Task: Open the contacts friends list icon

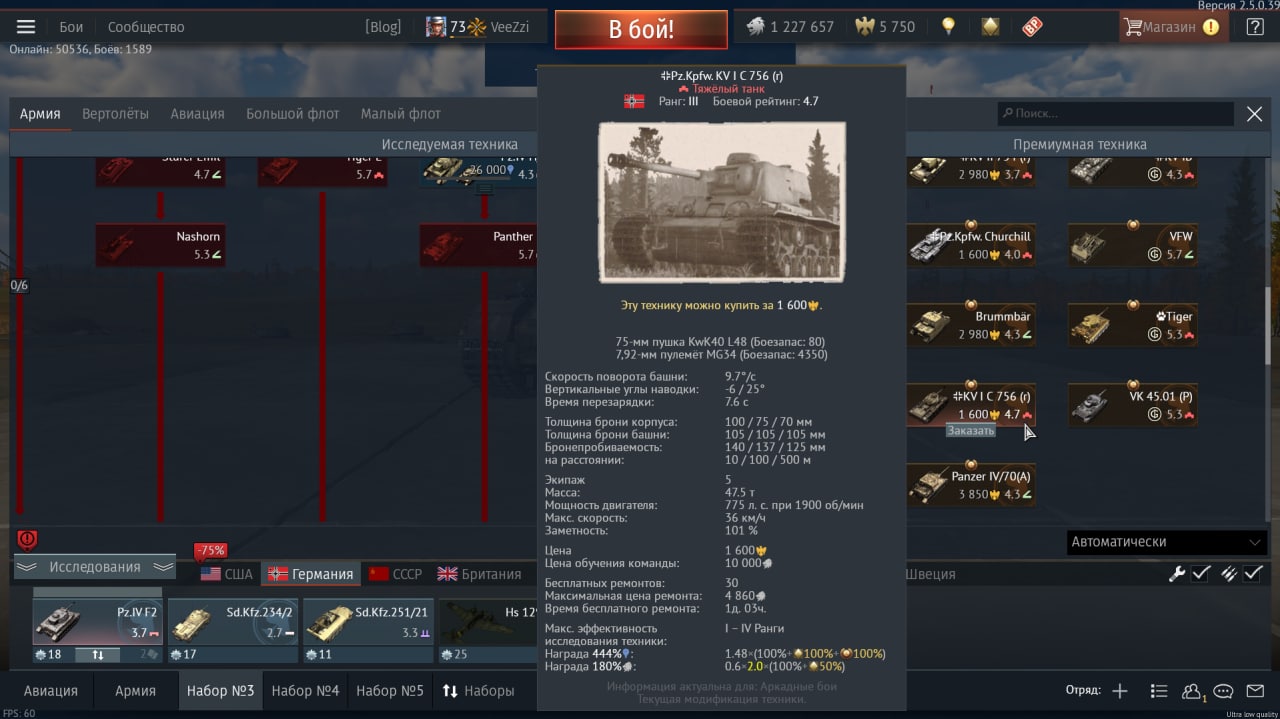Action: (1191, 691)
